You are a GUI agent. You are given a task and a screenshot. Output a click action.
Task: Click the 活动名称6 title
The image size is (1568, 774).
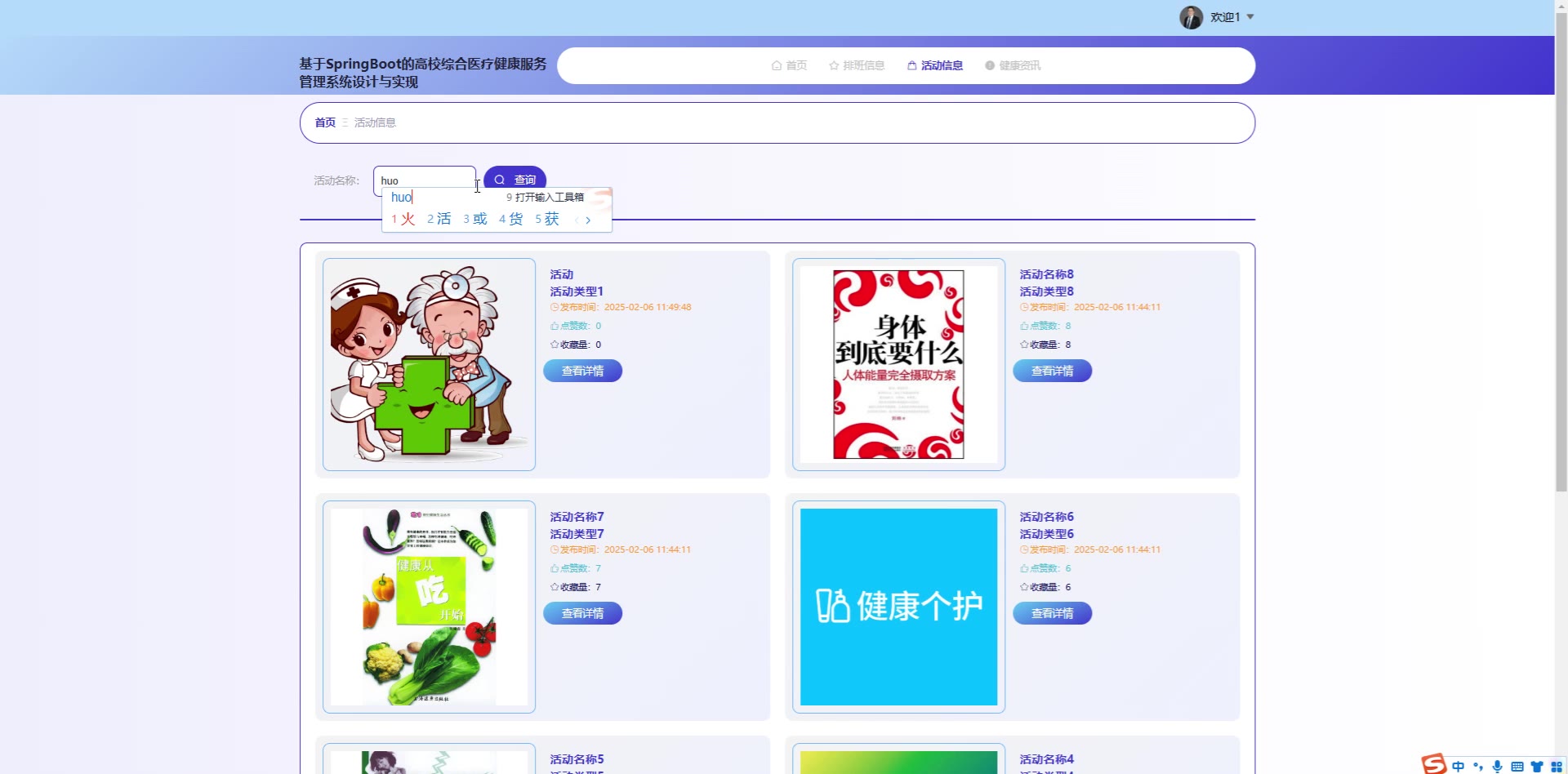1047,517
